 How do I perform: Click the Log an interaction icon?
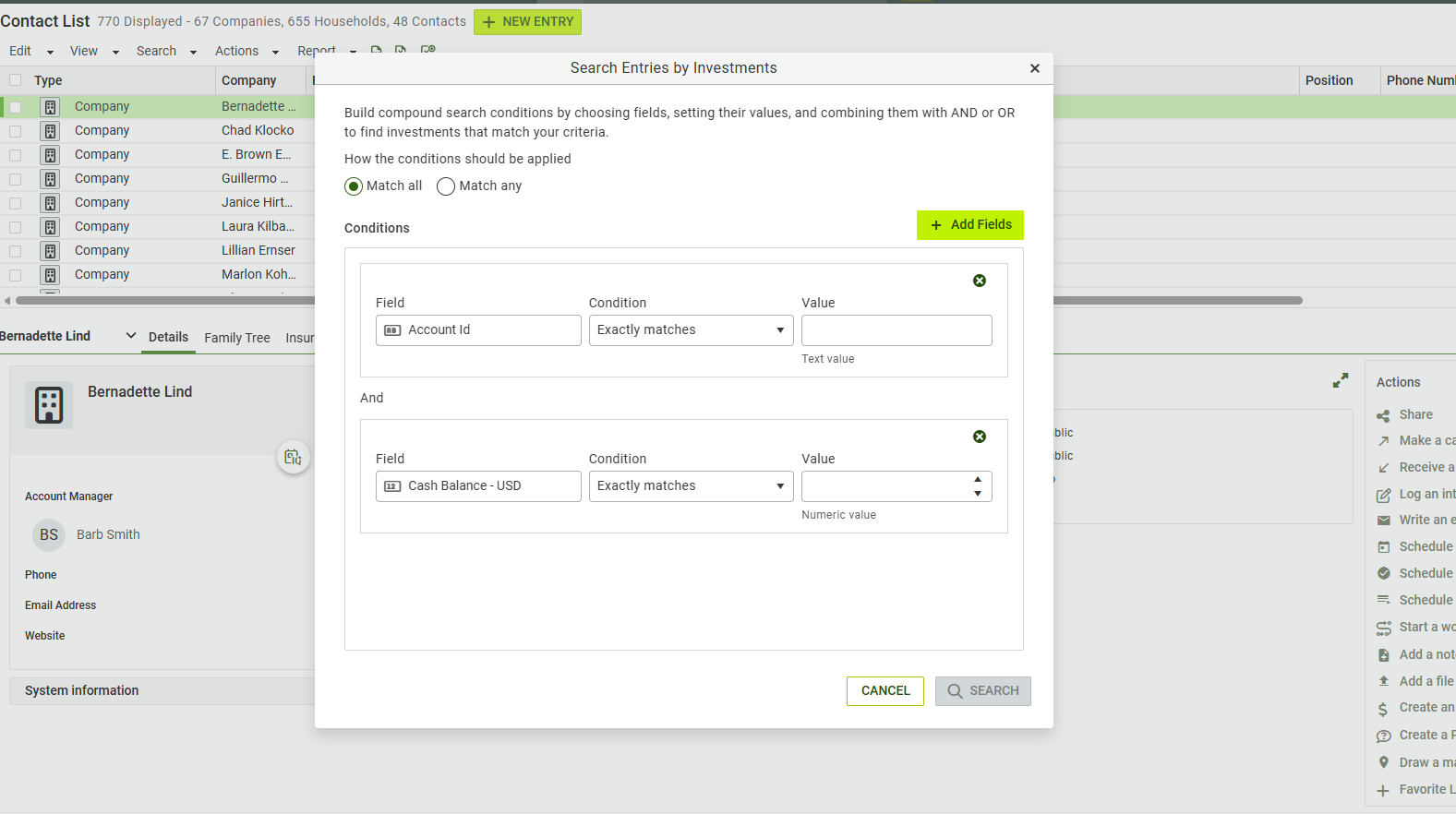pos(1383,495)
